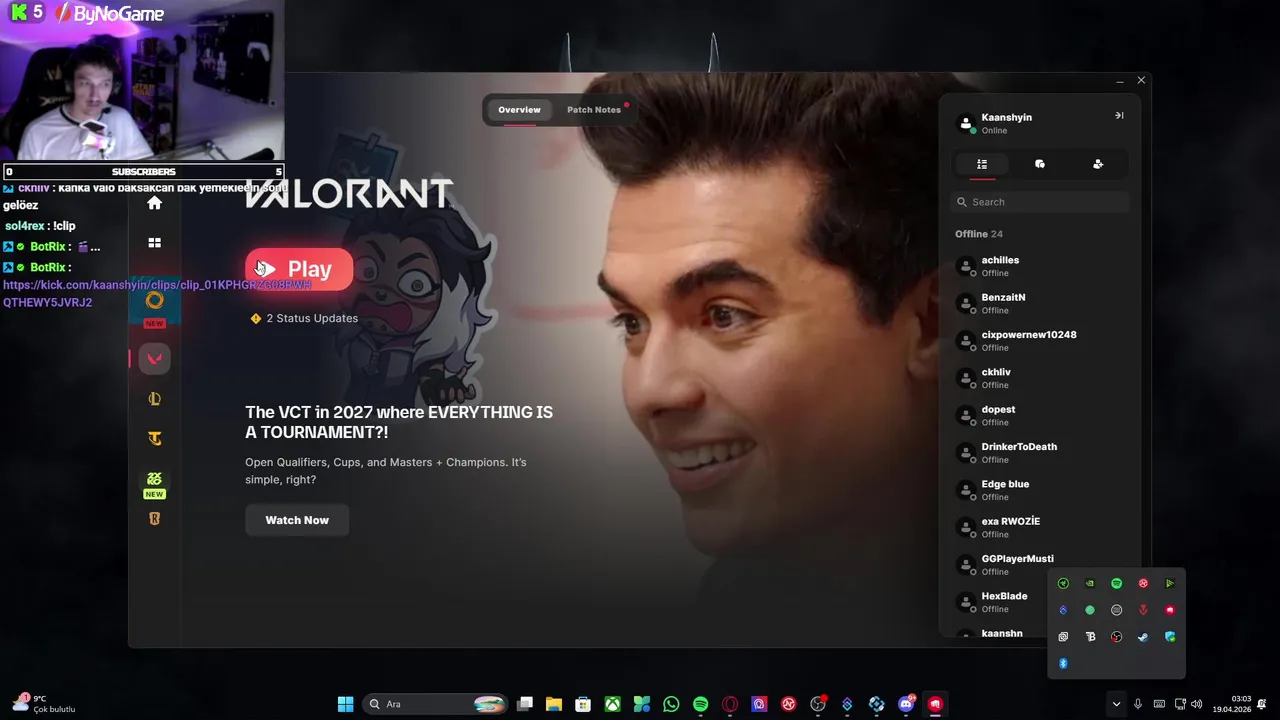Viewport: 1280px width, 720px height.
Task: Open Windows Start menu
Action: pos(345,704)
